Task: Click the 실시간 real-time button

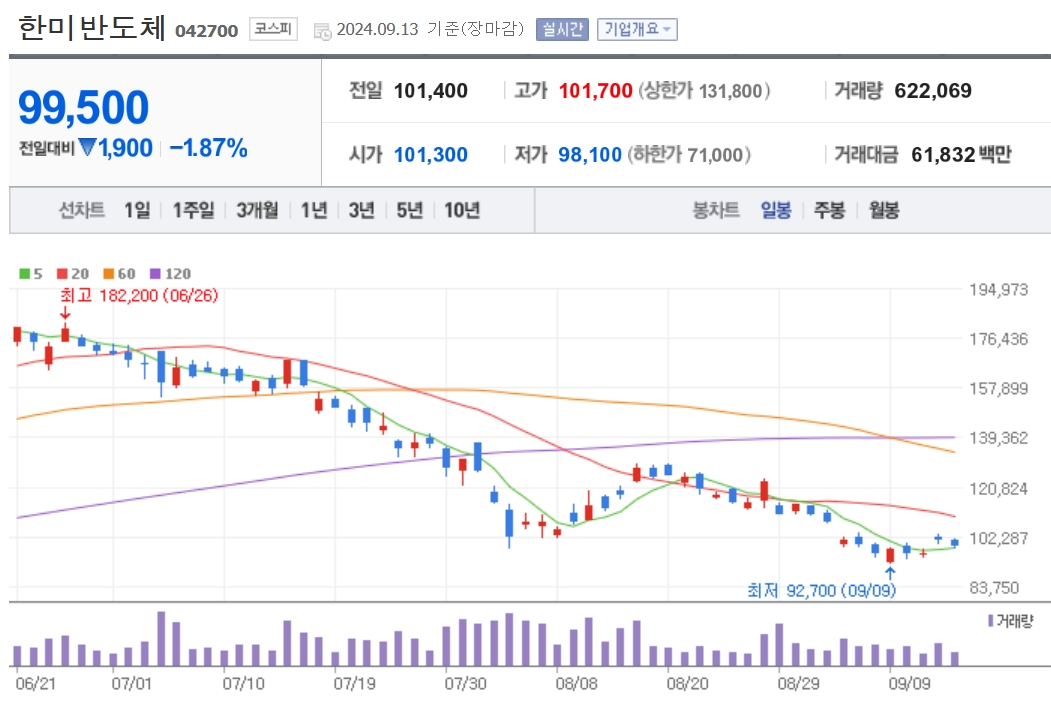Action: [x=562, y=30]
